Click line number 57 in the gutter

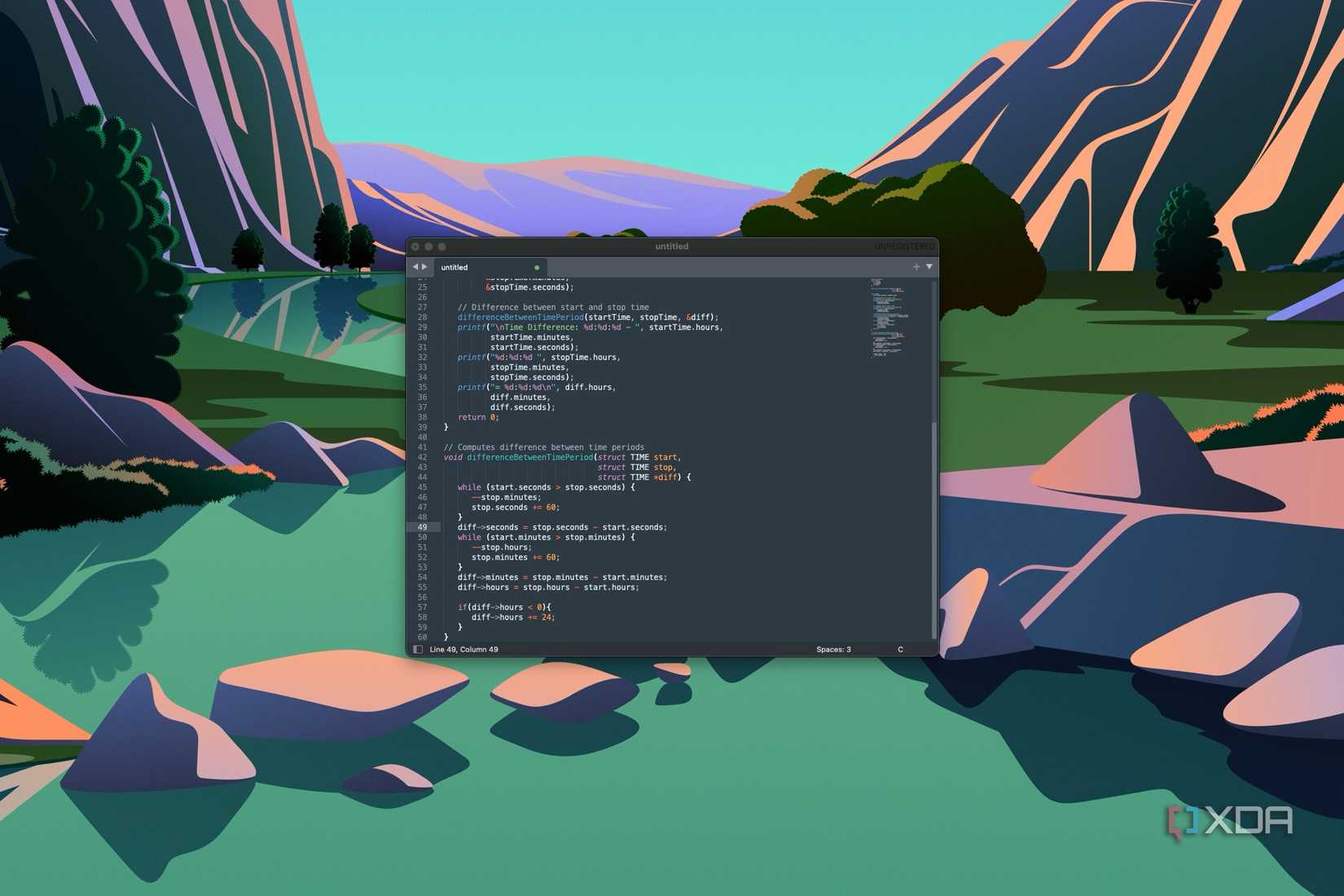click(x=422, y=607)
